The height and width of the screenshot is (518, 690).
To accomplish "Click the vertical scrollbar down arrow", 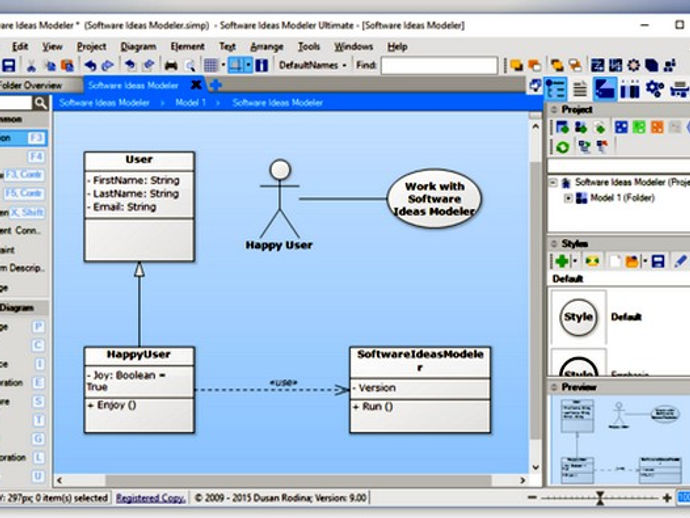I will [x=536, y=467].
